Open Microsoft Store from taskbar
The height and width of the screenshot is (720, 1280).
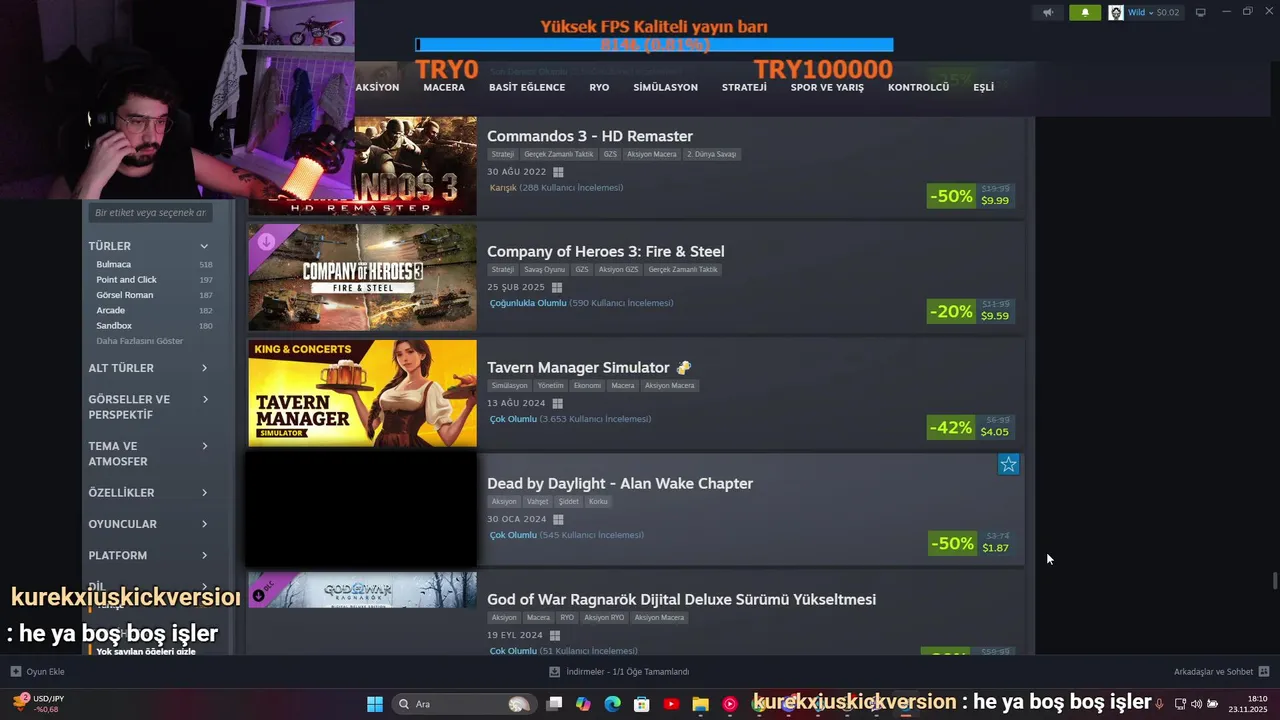pos(642,704)
